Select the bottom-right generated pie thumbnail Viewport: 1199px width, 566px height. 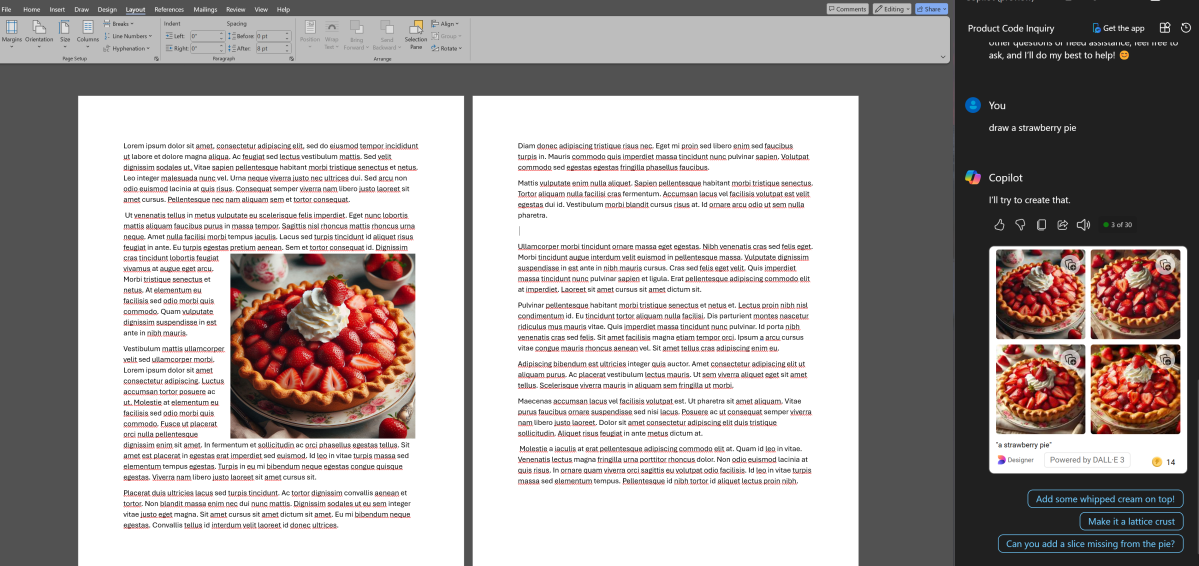[1135, 389]
